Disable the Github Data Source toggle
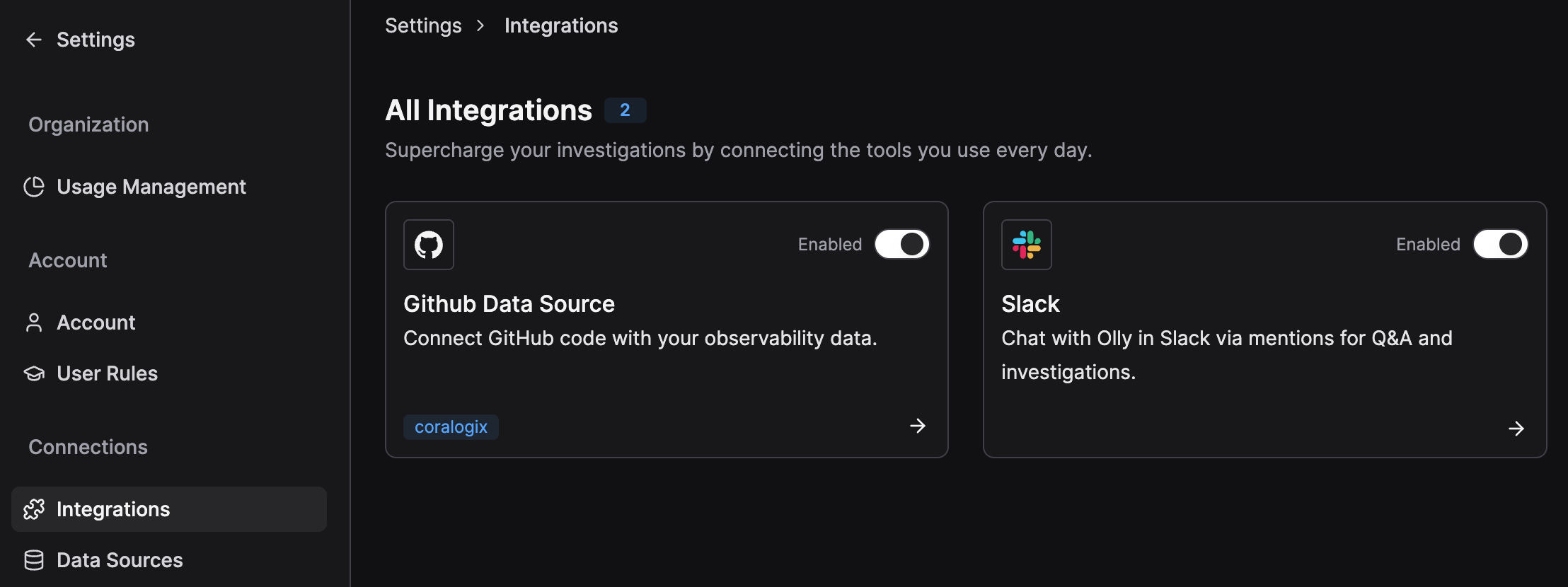The height and width of the screenshot is (587, 1568). (x=902, y=244)
